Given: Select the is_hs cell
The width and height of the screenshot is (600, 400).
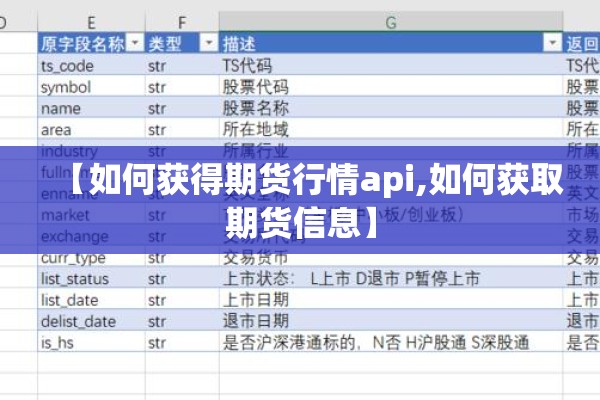Looking at the screenshot, I should pos(91,341).
